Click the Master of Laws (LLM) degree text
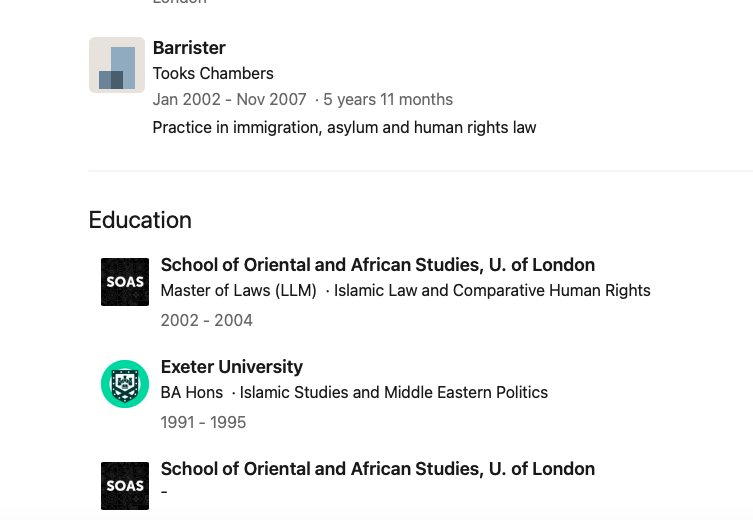 238,291
